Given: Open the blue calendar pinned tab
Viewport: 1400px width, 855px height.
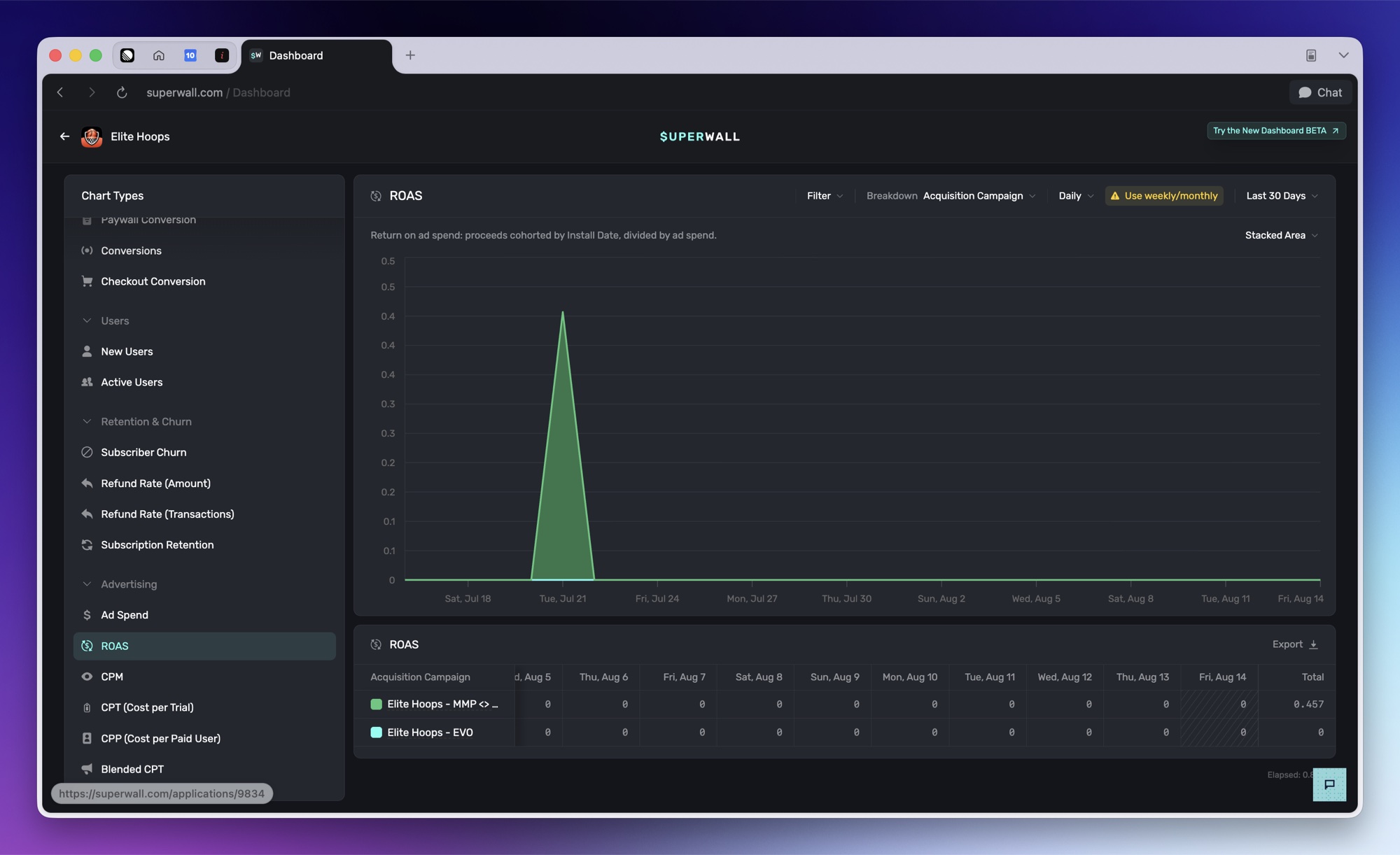Looking at the screenshot, I should [x=190, y=55].
